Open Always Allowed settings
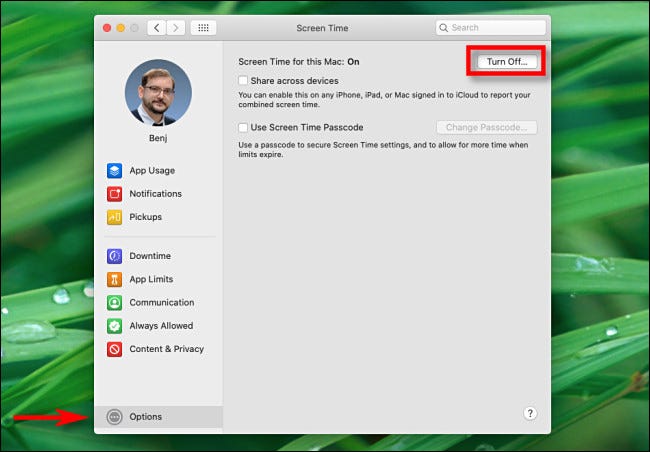Viewport: 650px width, 452px height. (x=161, y=326)
